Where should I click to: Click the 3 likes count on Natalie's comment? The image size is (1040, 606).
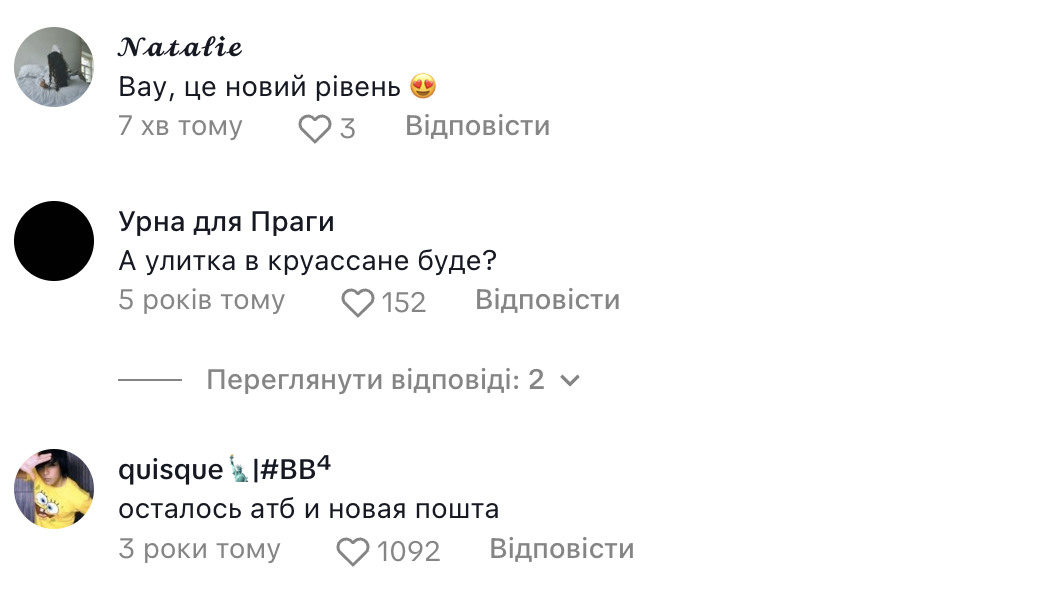(347, 128)
